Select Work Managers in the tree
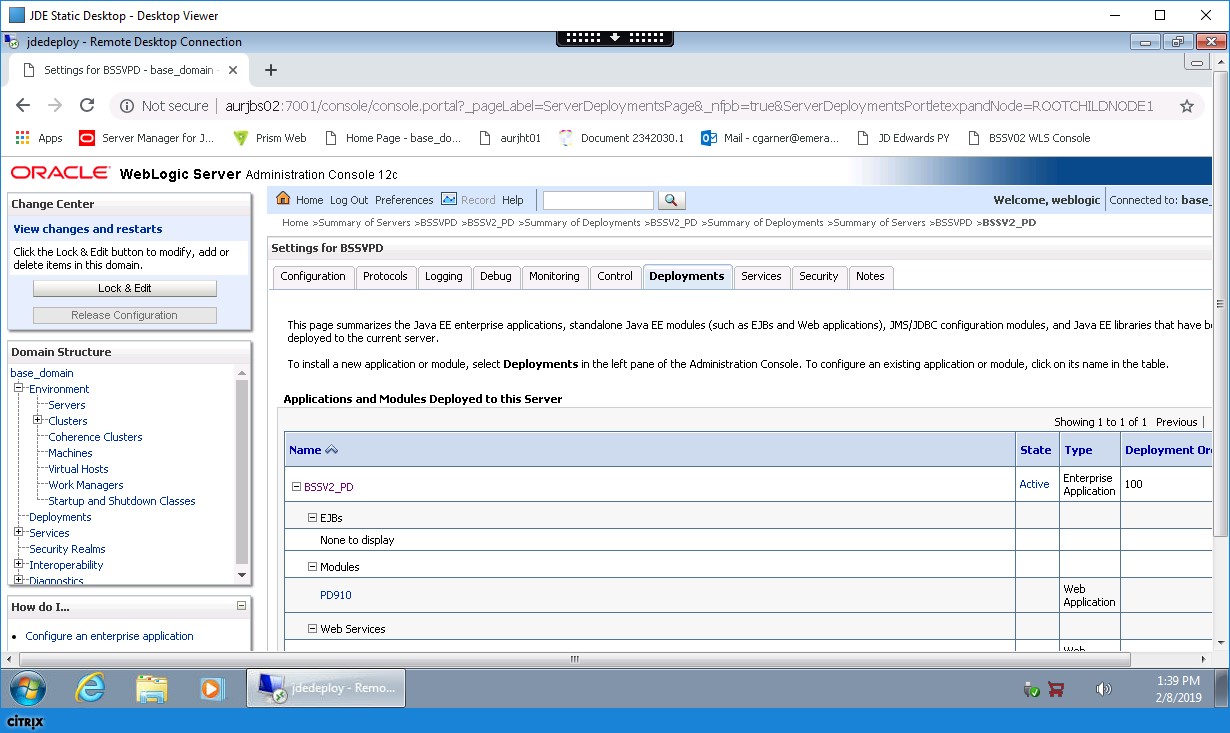 click(x=86, y=485)
